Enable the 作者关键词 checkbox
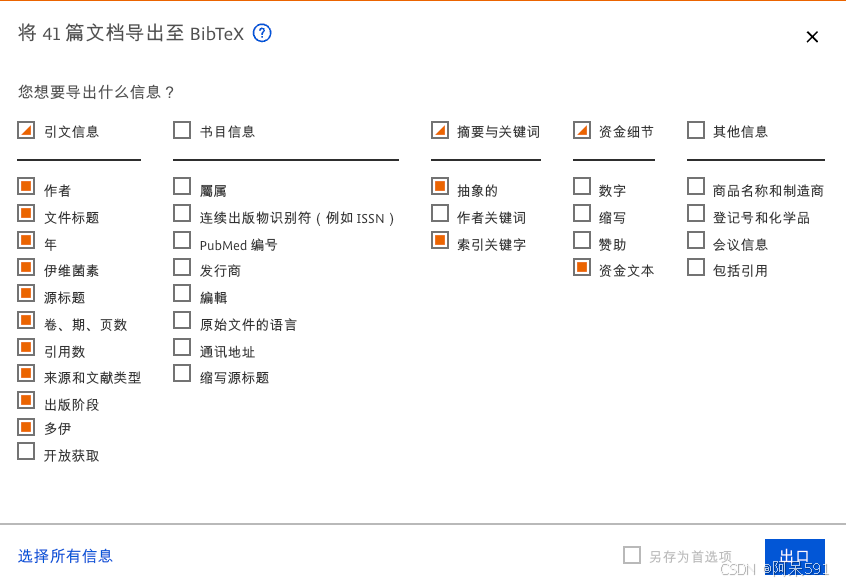 coord(439,214)
